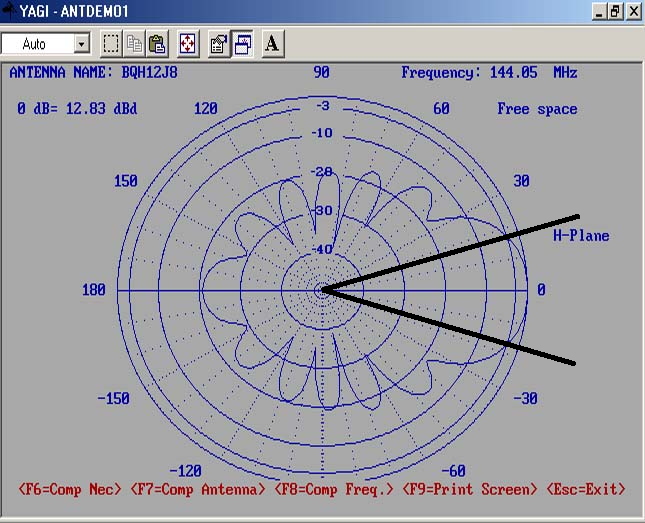Click the Font 'A' toolbar icon
The height and width of the screenshot is (523, 645).
click(272, 44)
